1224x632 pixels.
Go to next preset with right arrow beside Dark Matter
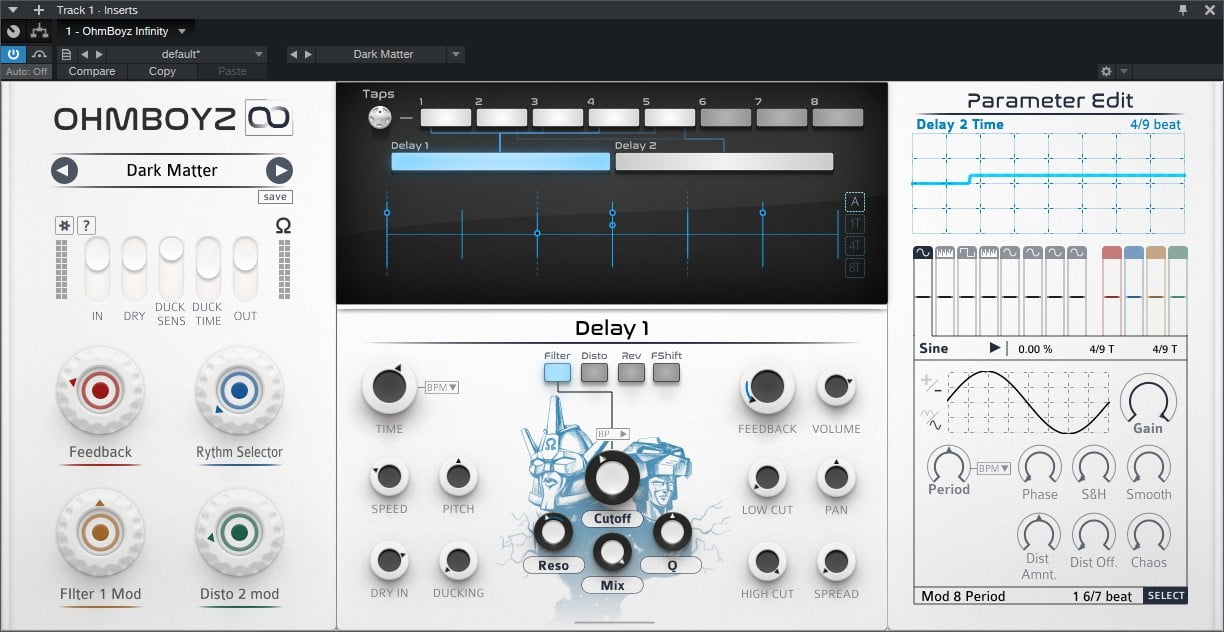pos(279,170)
